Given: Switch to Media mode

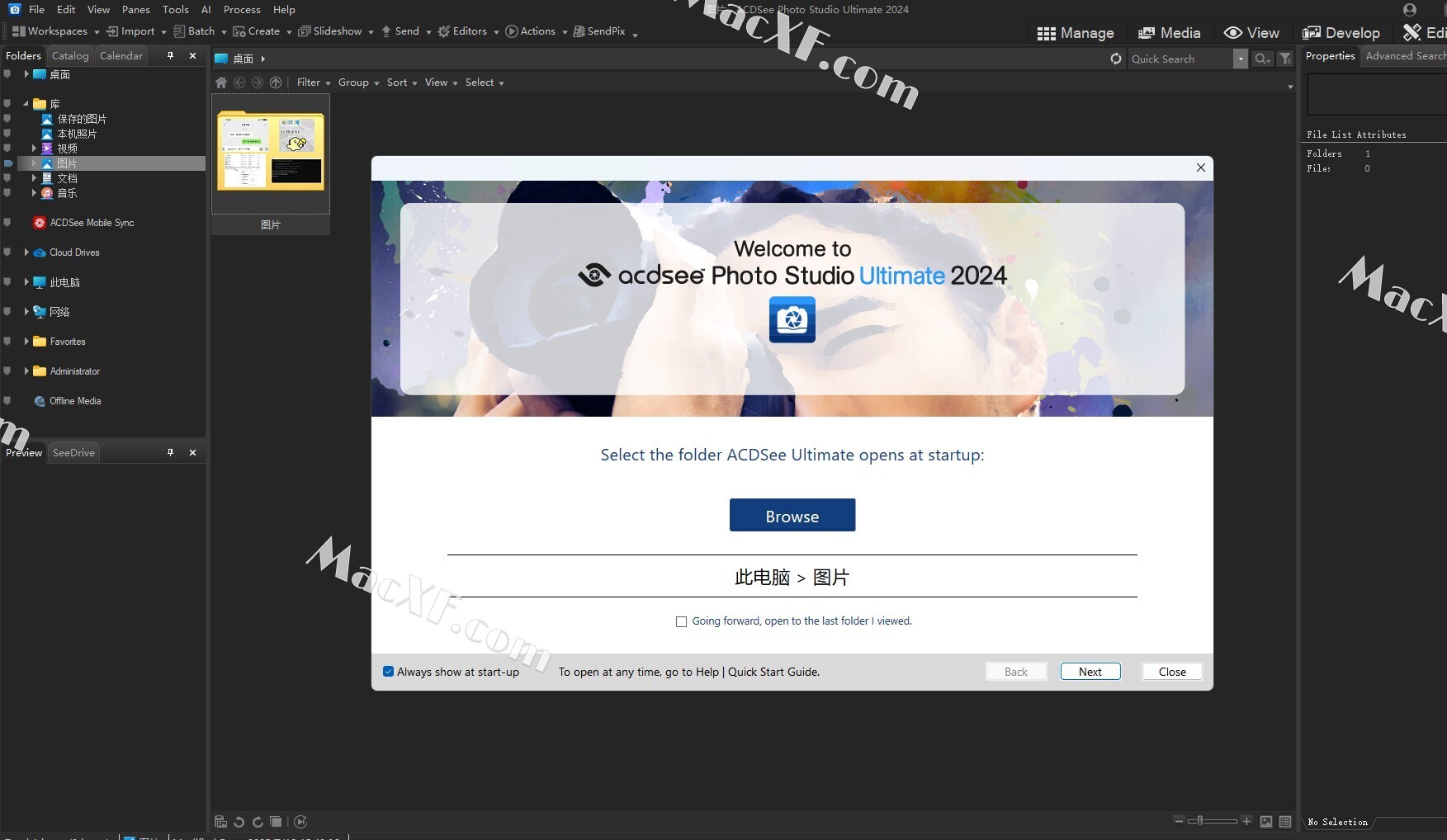Looking at the screenshot, I should point(1169,33).
